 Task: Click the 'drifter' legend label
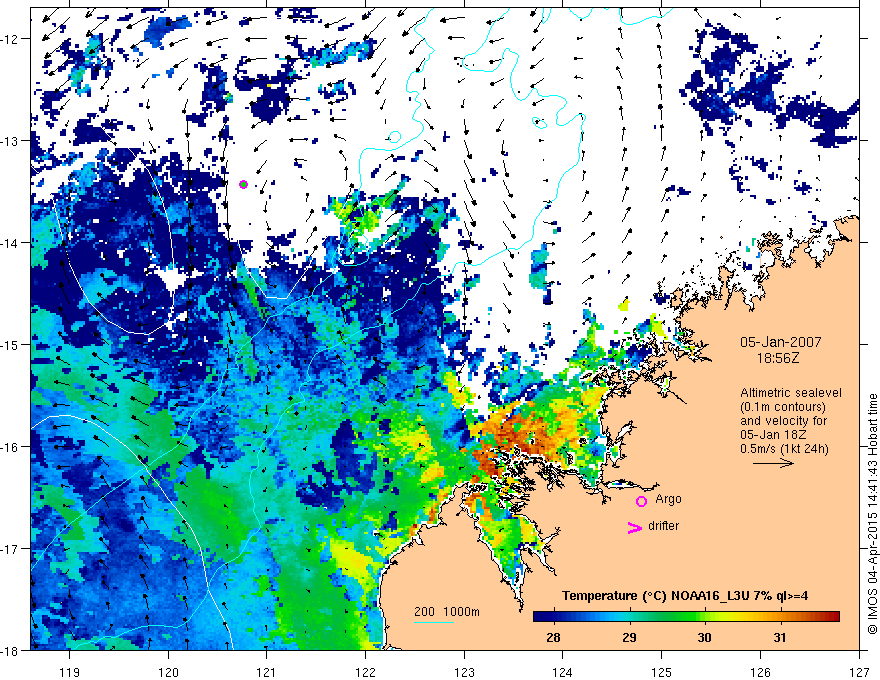[663, 526]
